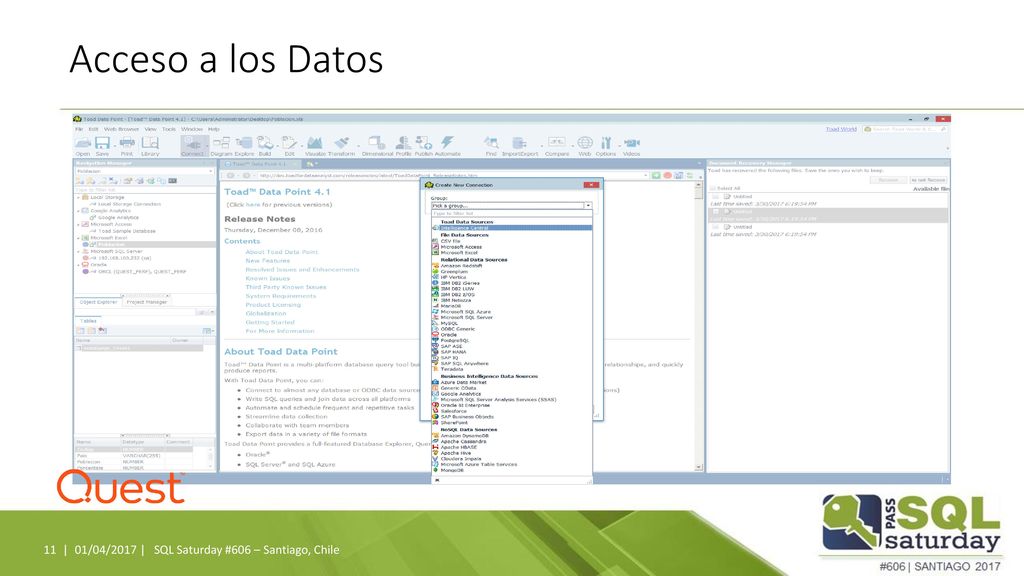Open the View menu

[150, 129]
